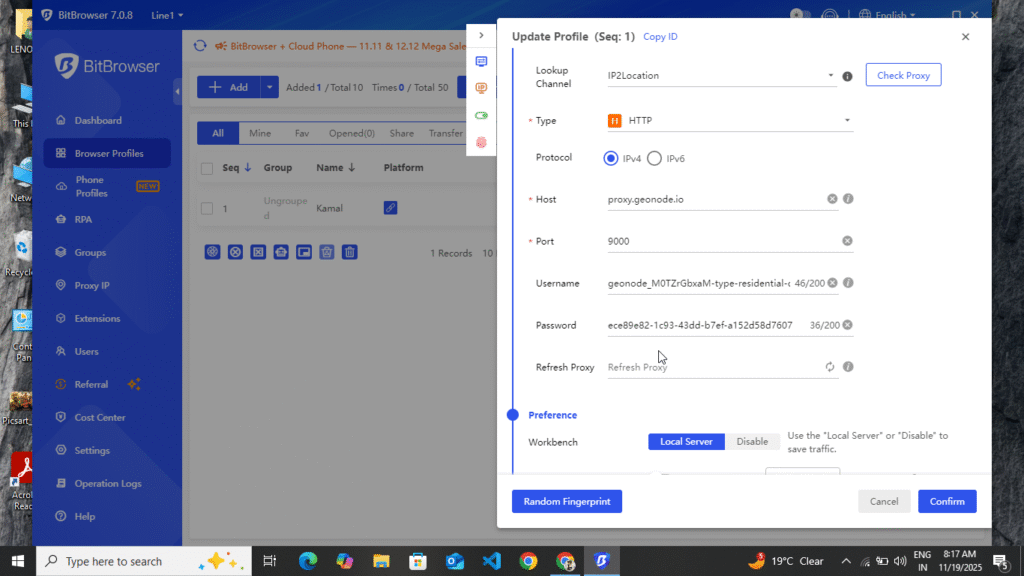Image resolution: width=1024 pixels, height=576 pixels.
Task: Click the trash icon to batch delete profiles
Action: (x=349, y=252)
